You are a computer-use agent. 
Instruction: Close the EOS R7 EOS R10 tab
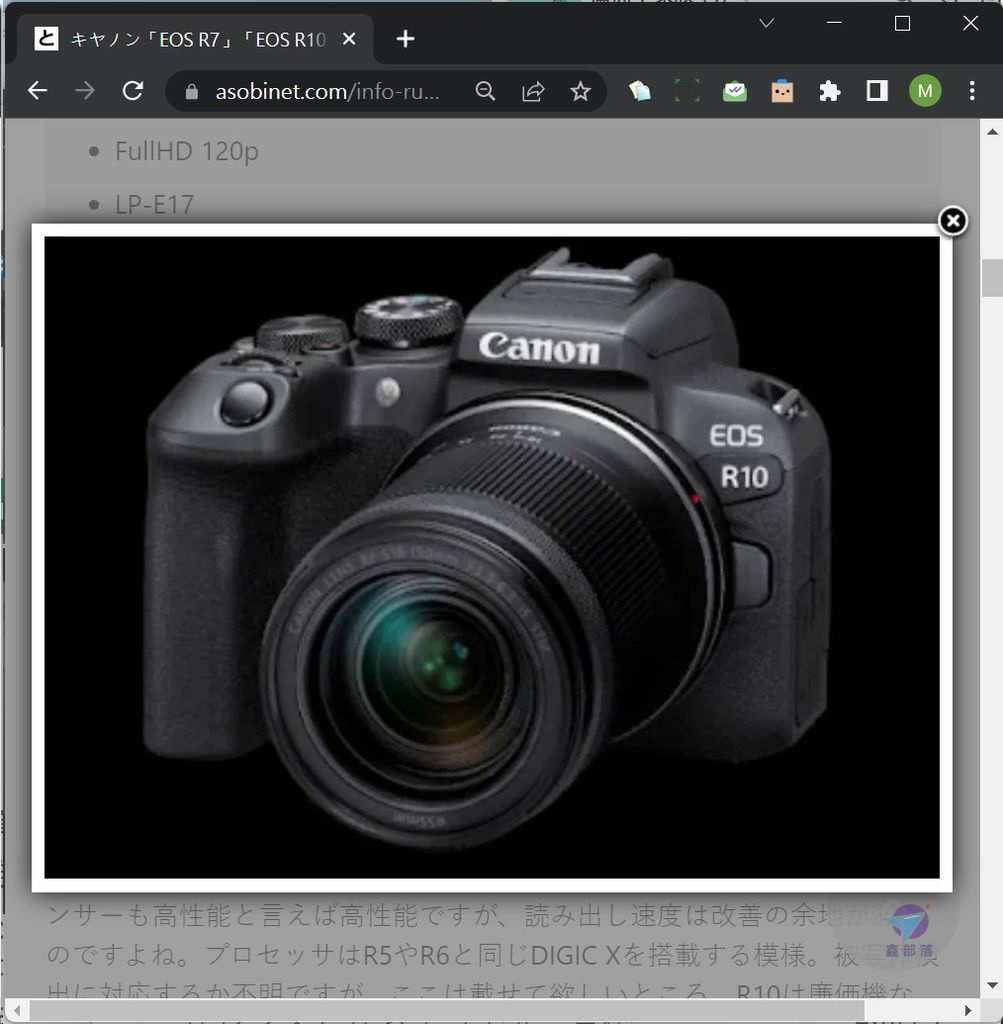349,39
